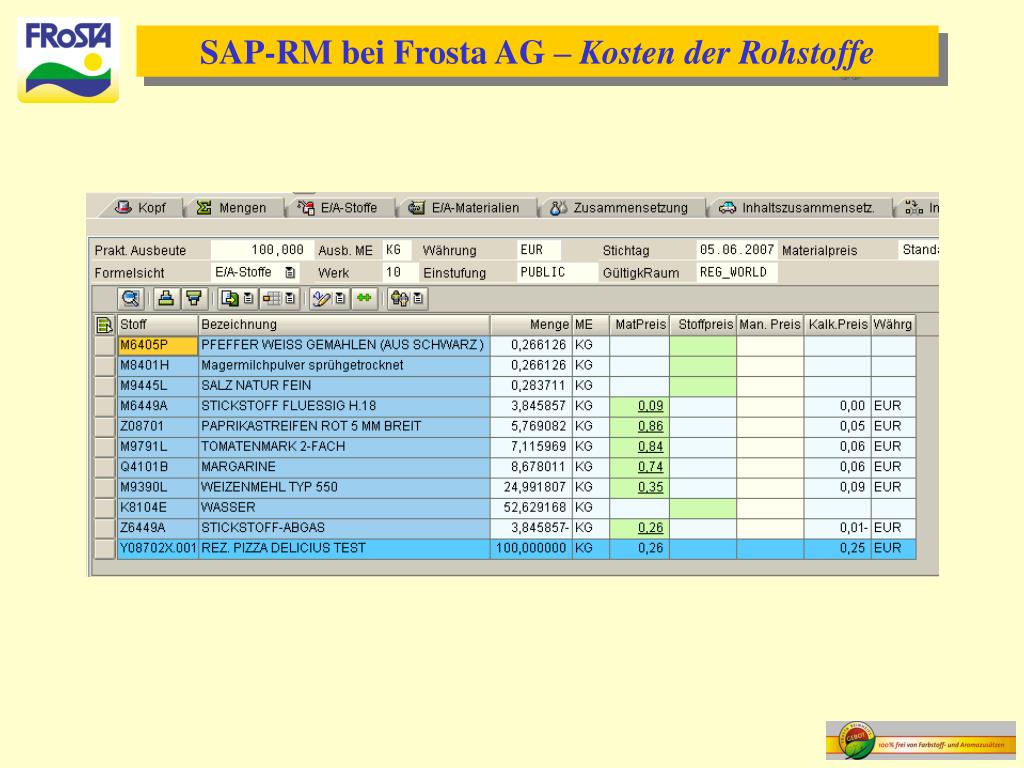Click the MatPreis value 0,09 for Stickstoff
Screen dimensions: 1024x768
(653, 404)
